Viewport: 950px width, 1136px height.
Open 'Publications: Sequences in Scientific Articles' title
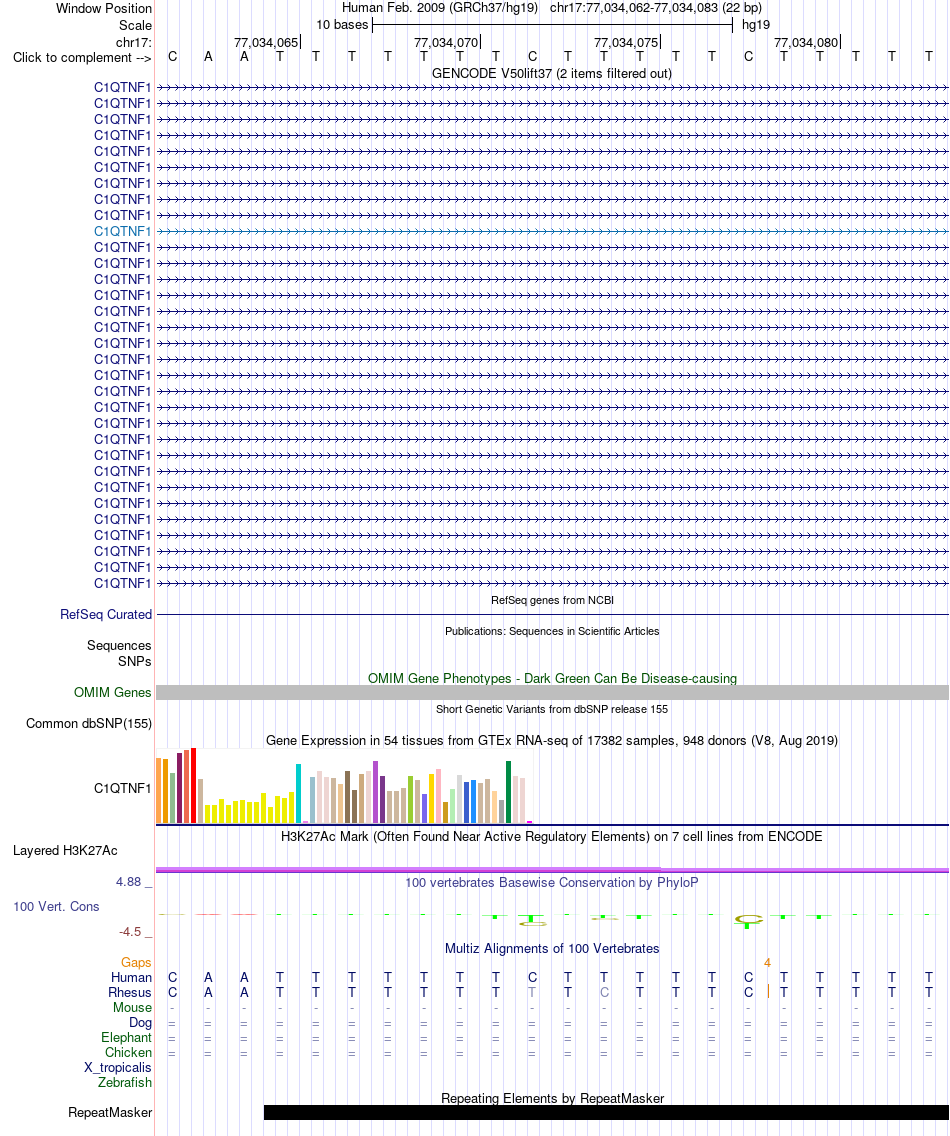tap(552, 631)
